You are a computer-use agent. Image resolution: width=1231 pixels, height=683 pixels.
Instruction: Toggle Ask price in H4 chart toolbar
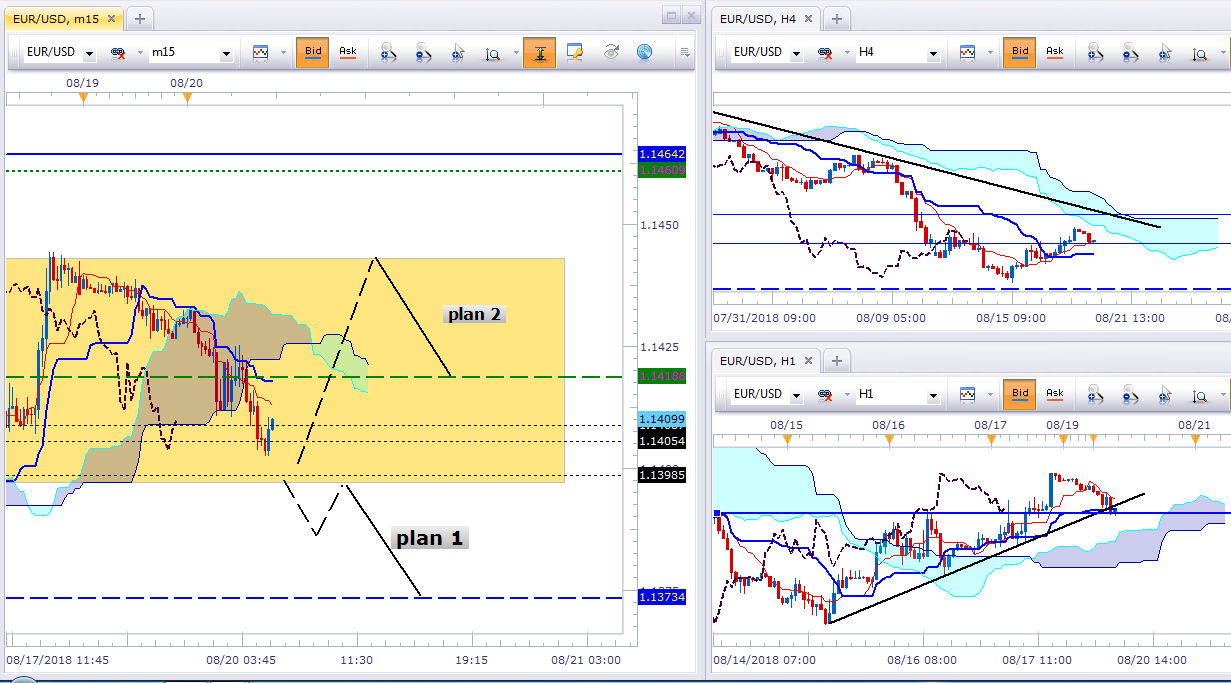(x=1054, y=52)
